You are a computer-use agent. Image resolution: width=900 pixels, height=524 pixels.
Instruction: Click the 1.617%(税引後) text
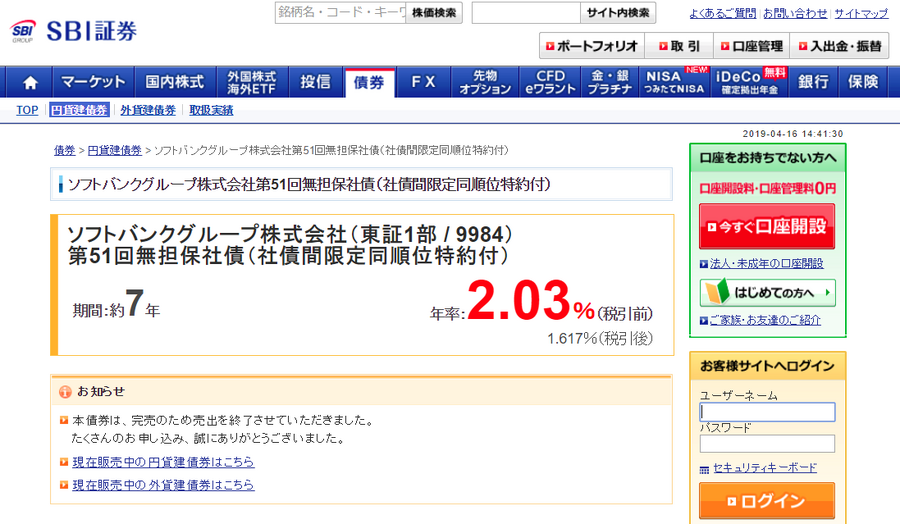coord(600,339)
